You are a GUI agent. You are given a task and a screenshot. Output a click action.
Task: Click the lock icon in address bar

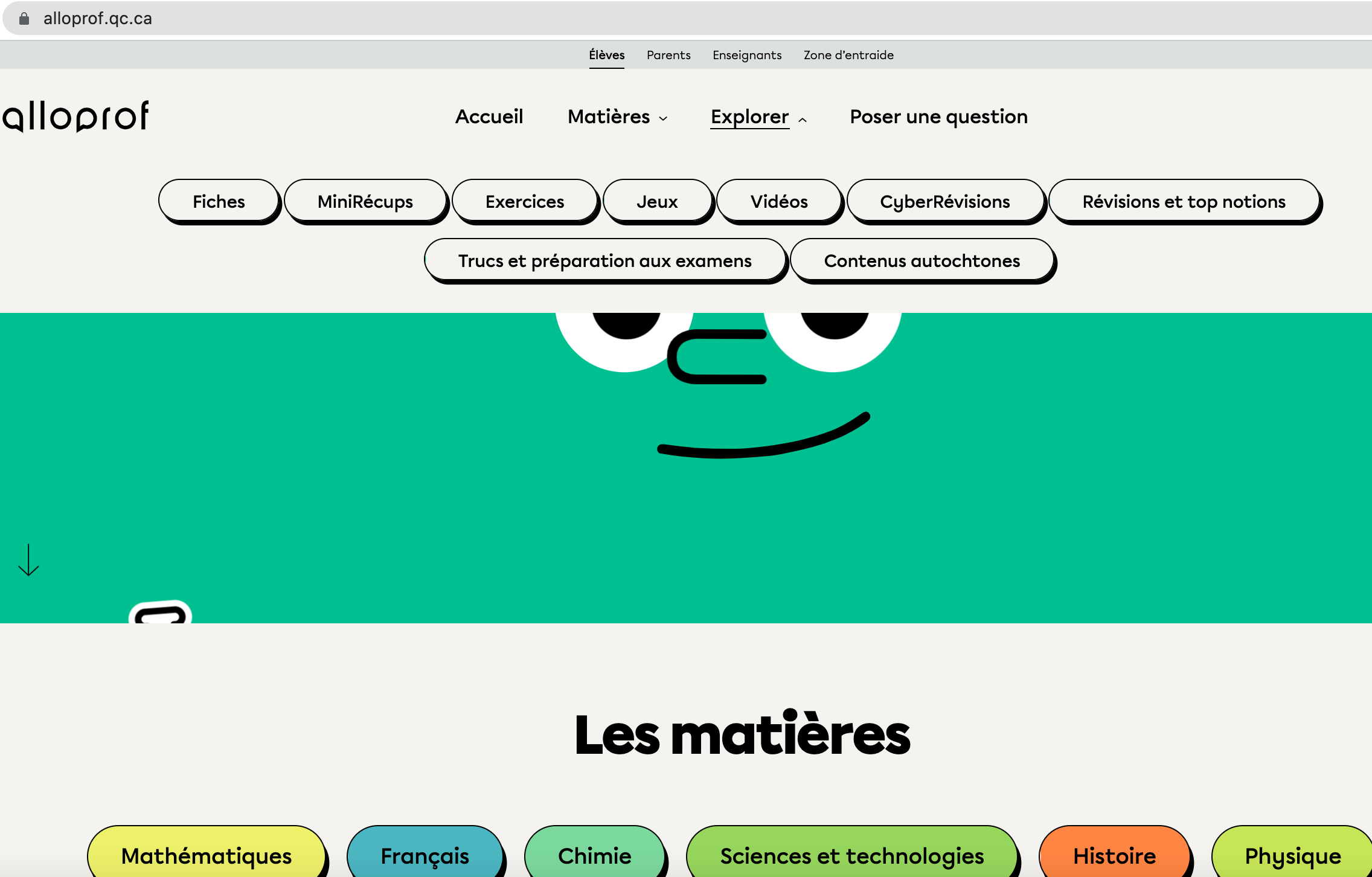pyautogui.click(x=24, y=19)
